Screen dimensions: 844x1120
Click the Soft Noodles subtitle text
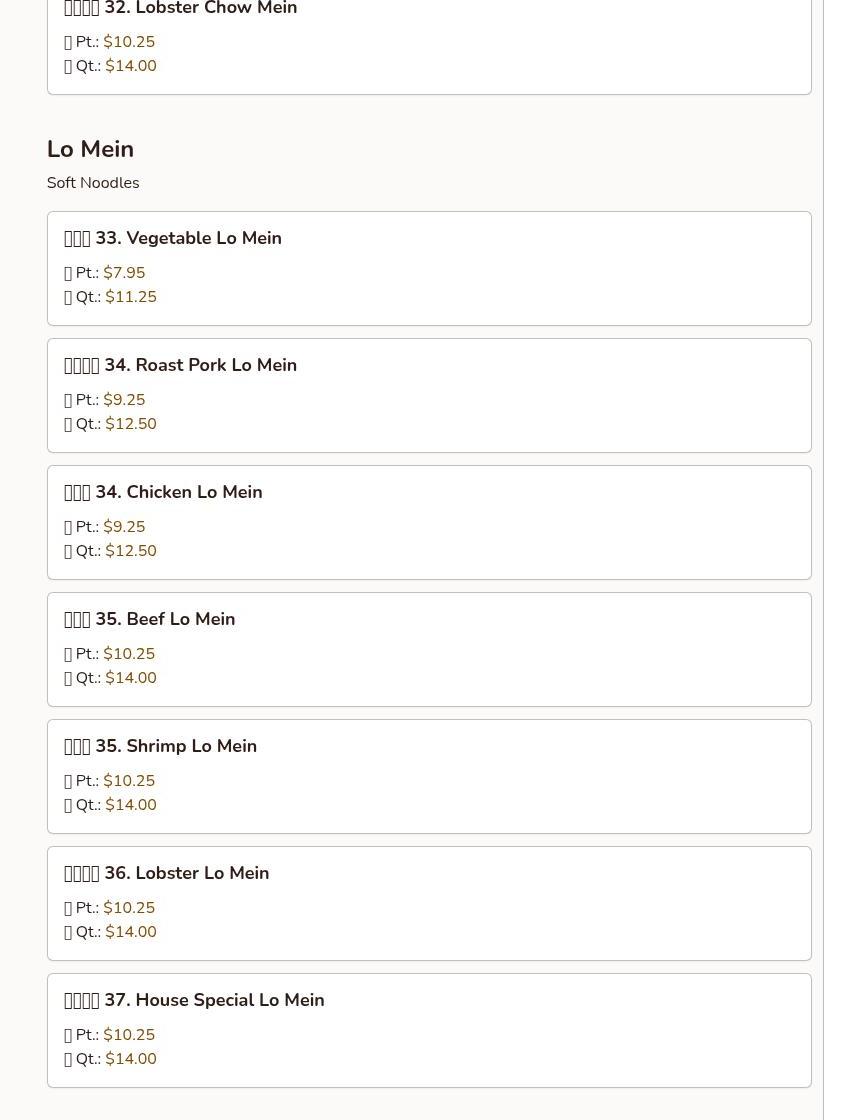[93, 183]
